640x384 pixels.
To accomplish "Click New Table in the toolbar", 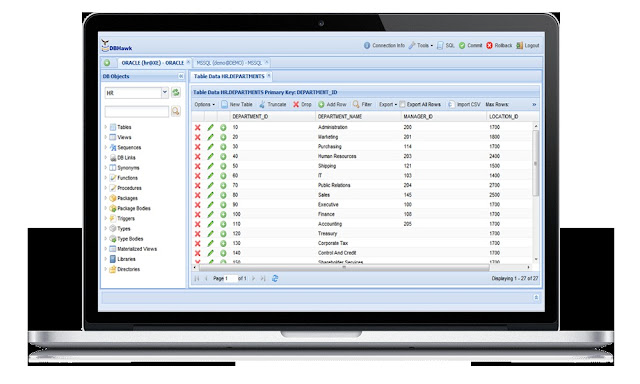I will [x=237, y=104].
